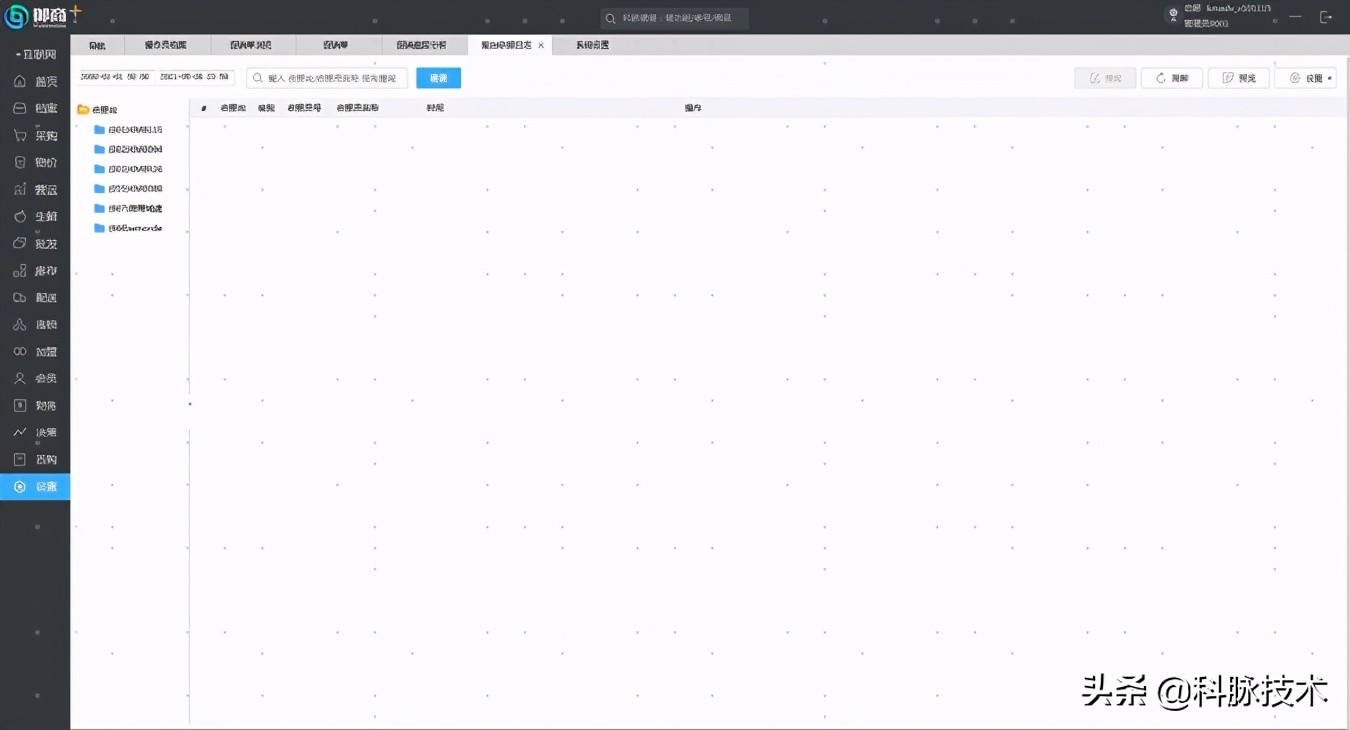
Task: Open the 会员 person icon in sidebar
Action: click(19, 379)
